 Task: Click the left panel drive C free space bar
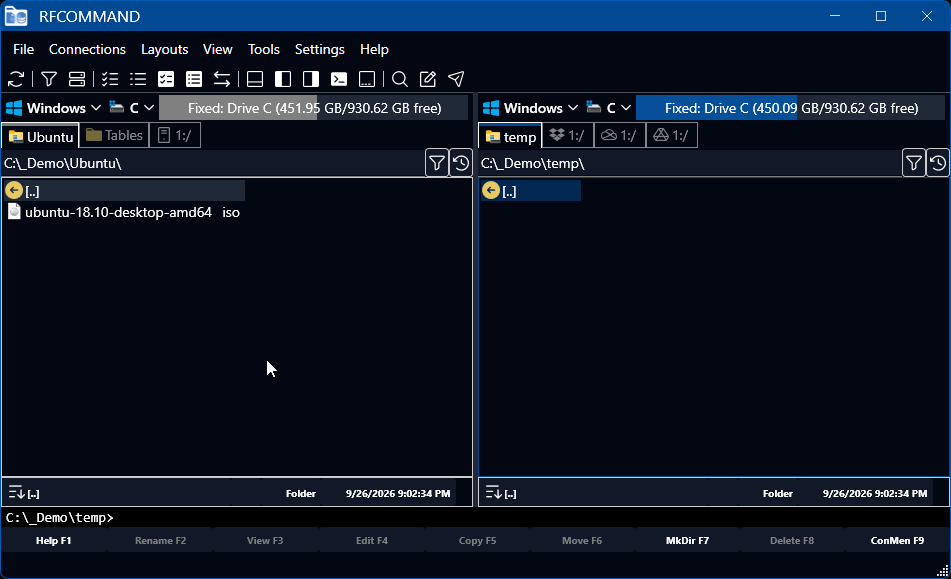314,108
